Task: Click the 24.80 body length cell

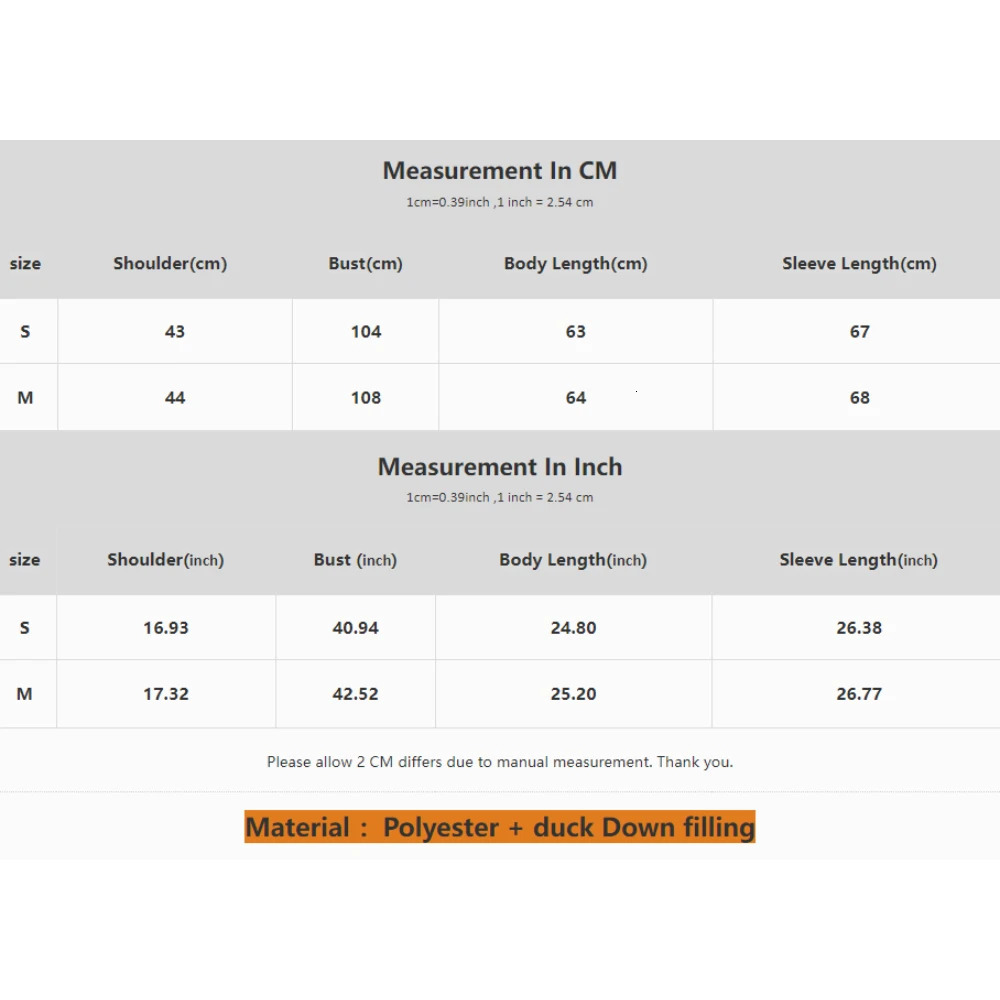Action: pyautogui.click(x=573, y=628)
